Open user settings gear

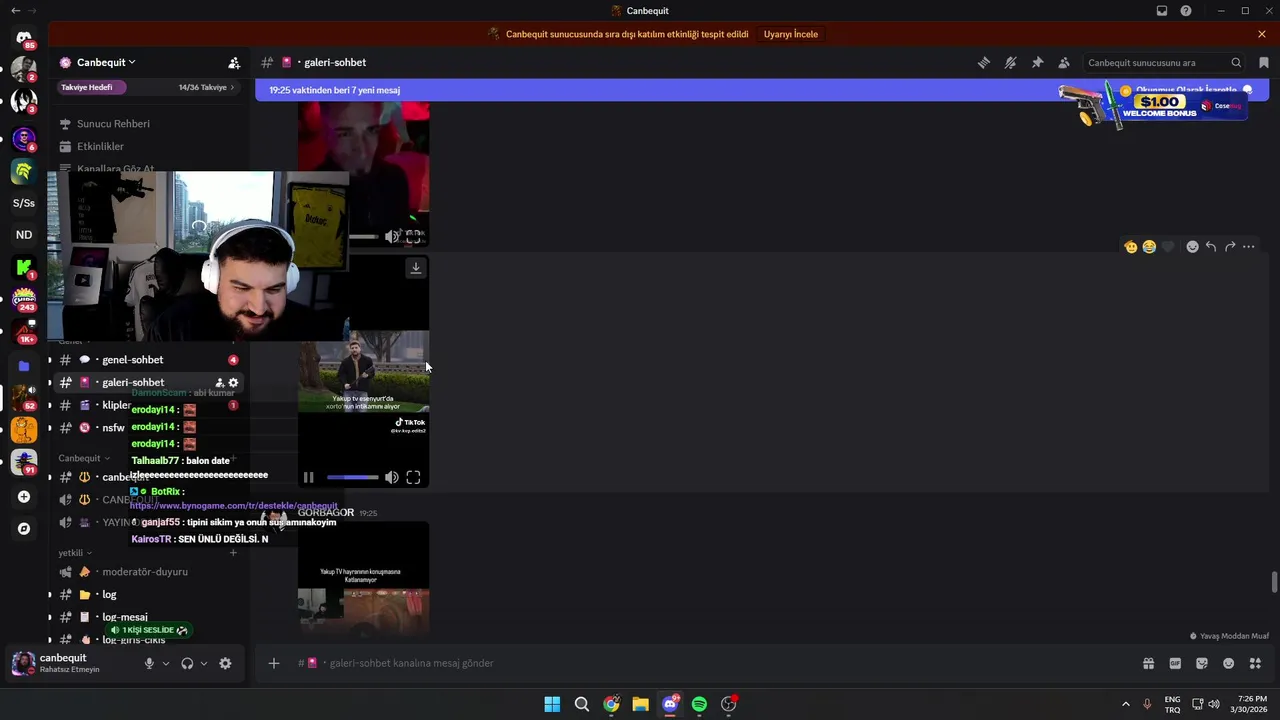tap(225, 663)
